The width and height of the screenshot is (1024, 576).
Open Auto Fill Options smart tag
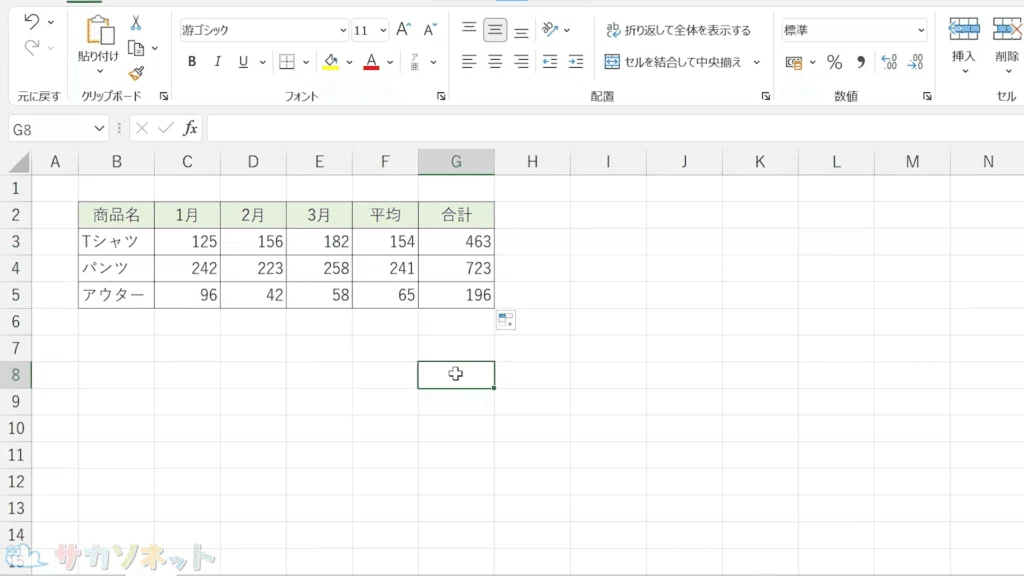pos(505,320)
